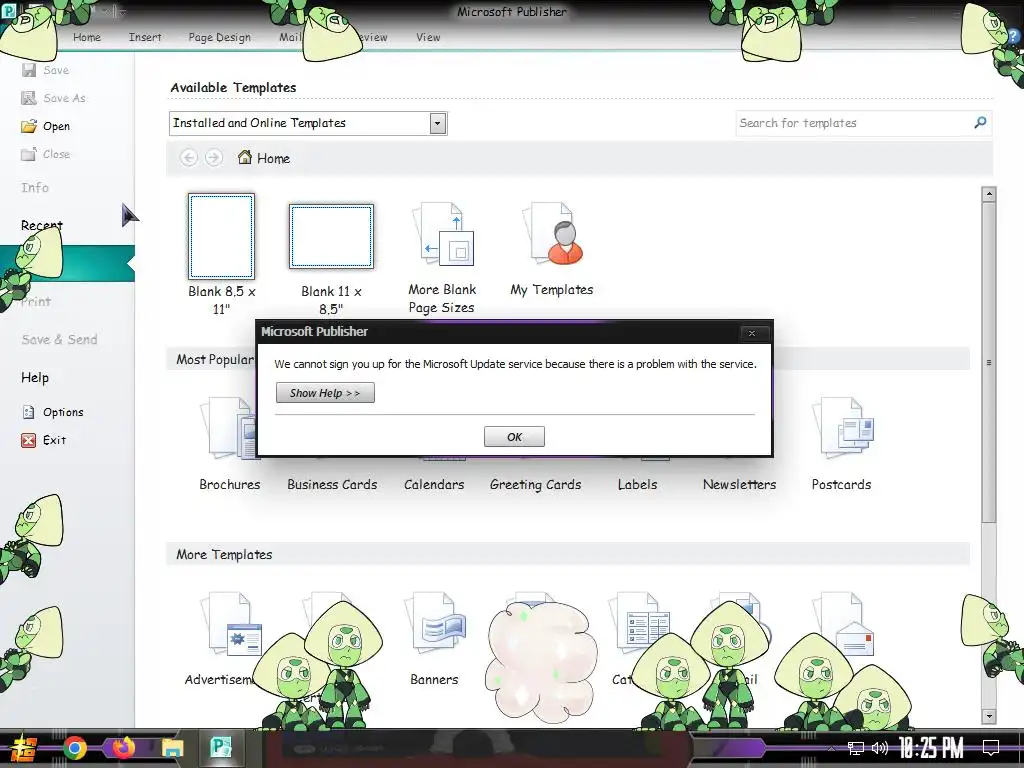The width and height of the screenshot is (1024, 768).
Task: Open a file using the Open folder icon
Action: tap(29, 126)
